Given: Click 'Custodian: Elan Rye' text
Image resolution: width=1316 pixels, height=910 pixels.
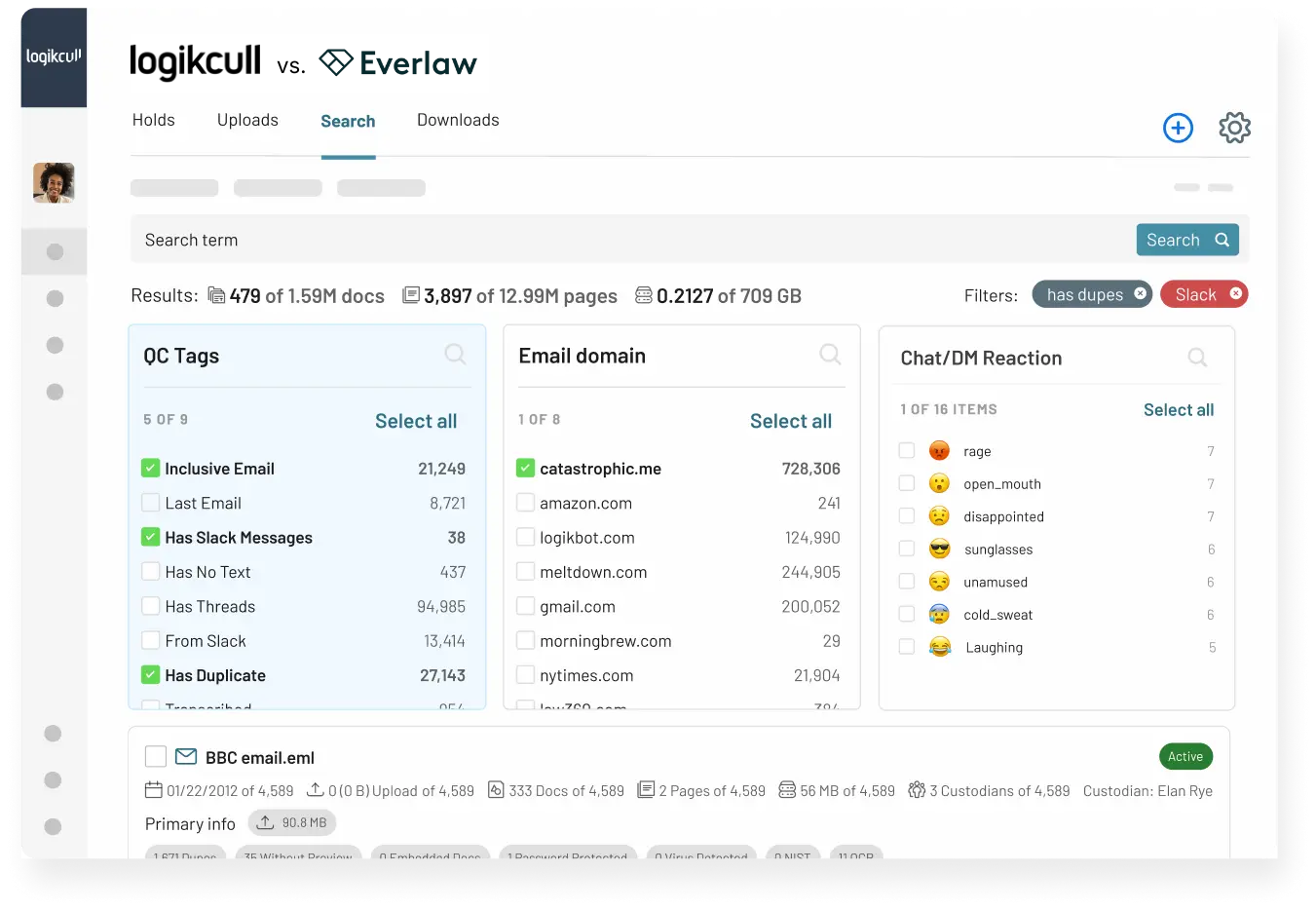Looking at the screenshot, I should pos(1147,791).
